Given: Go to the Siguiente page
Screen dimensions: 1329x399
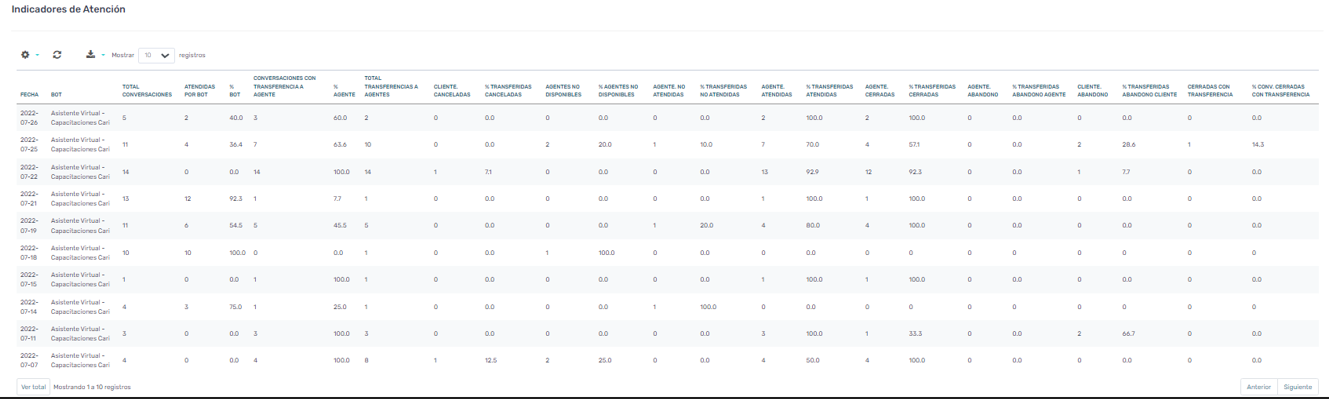Looking at the screenshot, I should (x=1298, y=386).
